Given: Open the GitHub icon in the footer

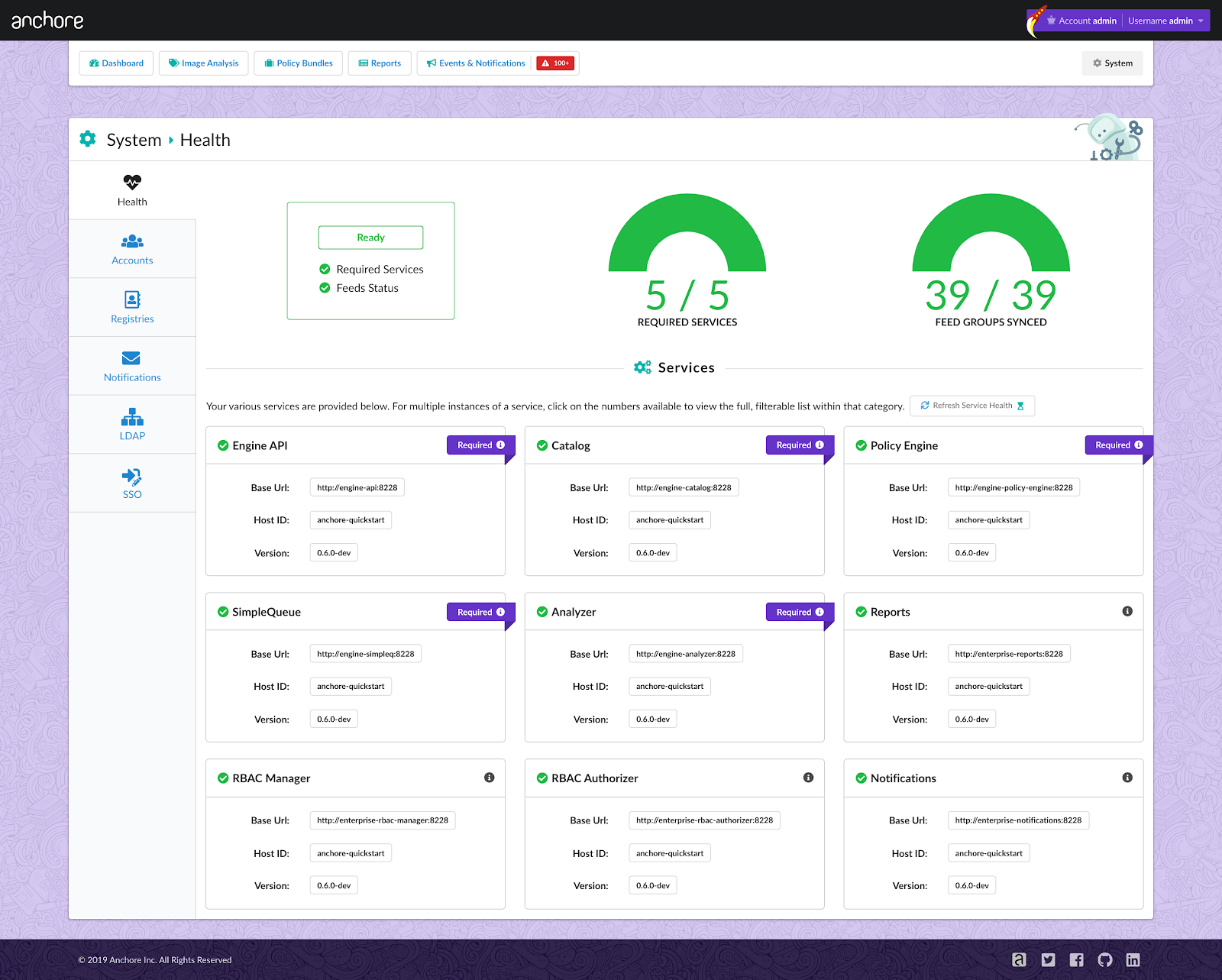Looking at the screenshot, I should click(1105, 959).
